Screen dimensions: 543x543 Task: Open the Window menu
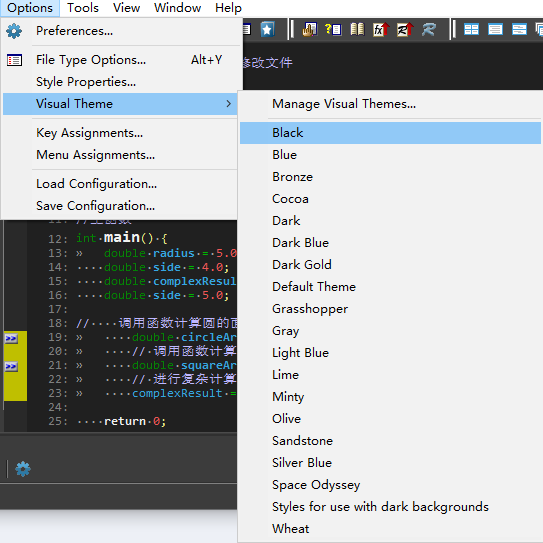click(x=177, y=8)
